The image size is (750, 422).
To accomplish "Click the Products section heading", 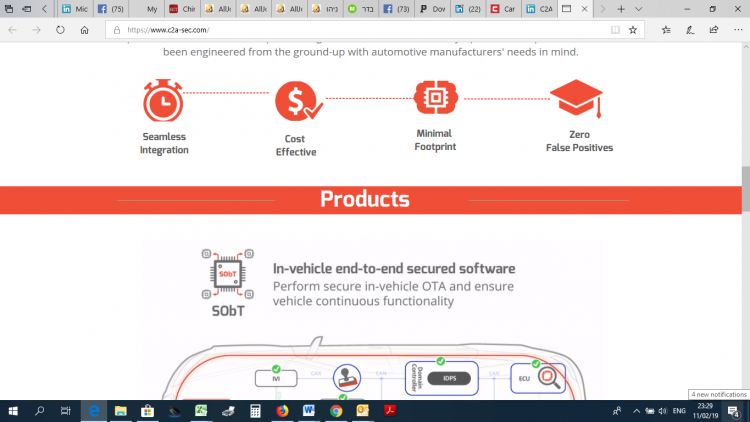I will pos(364,199).
